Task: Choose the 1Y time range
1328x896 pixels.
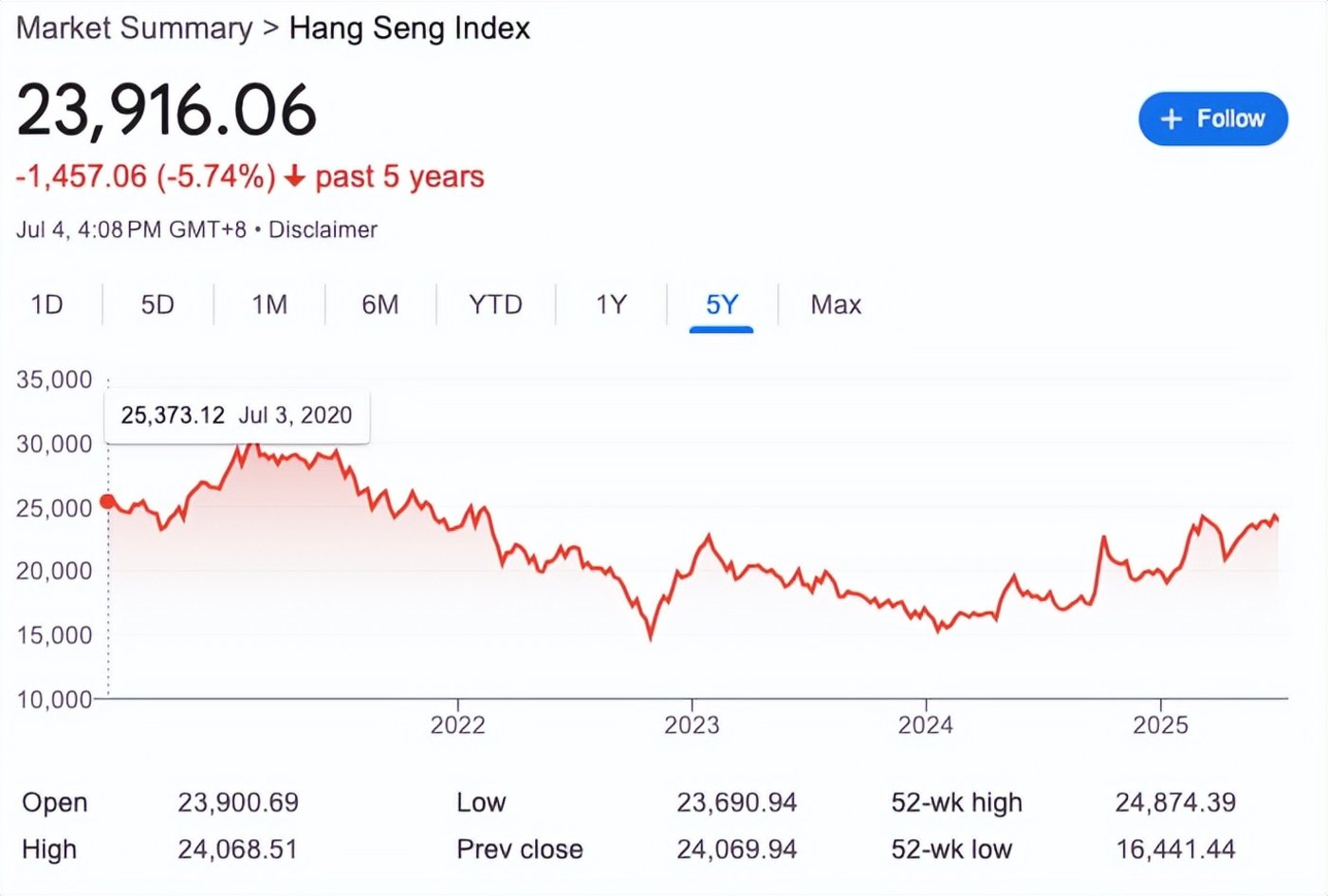Action: [x=611, y=304]
